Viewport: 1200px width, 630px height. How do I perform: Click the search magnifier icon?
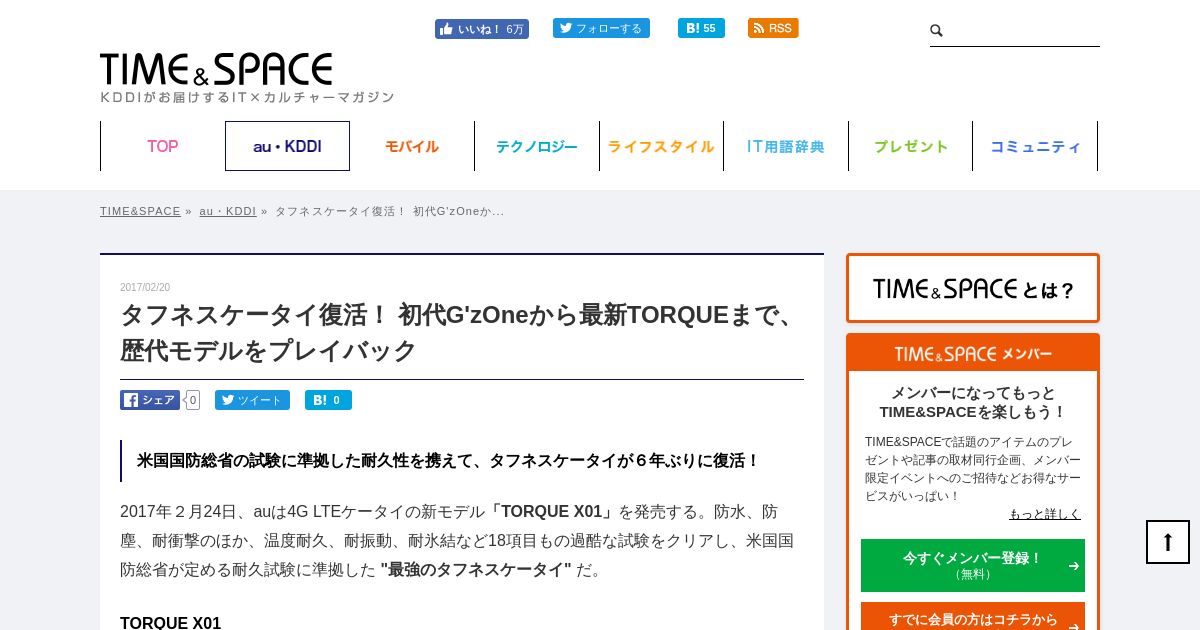937,31
